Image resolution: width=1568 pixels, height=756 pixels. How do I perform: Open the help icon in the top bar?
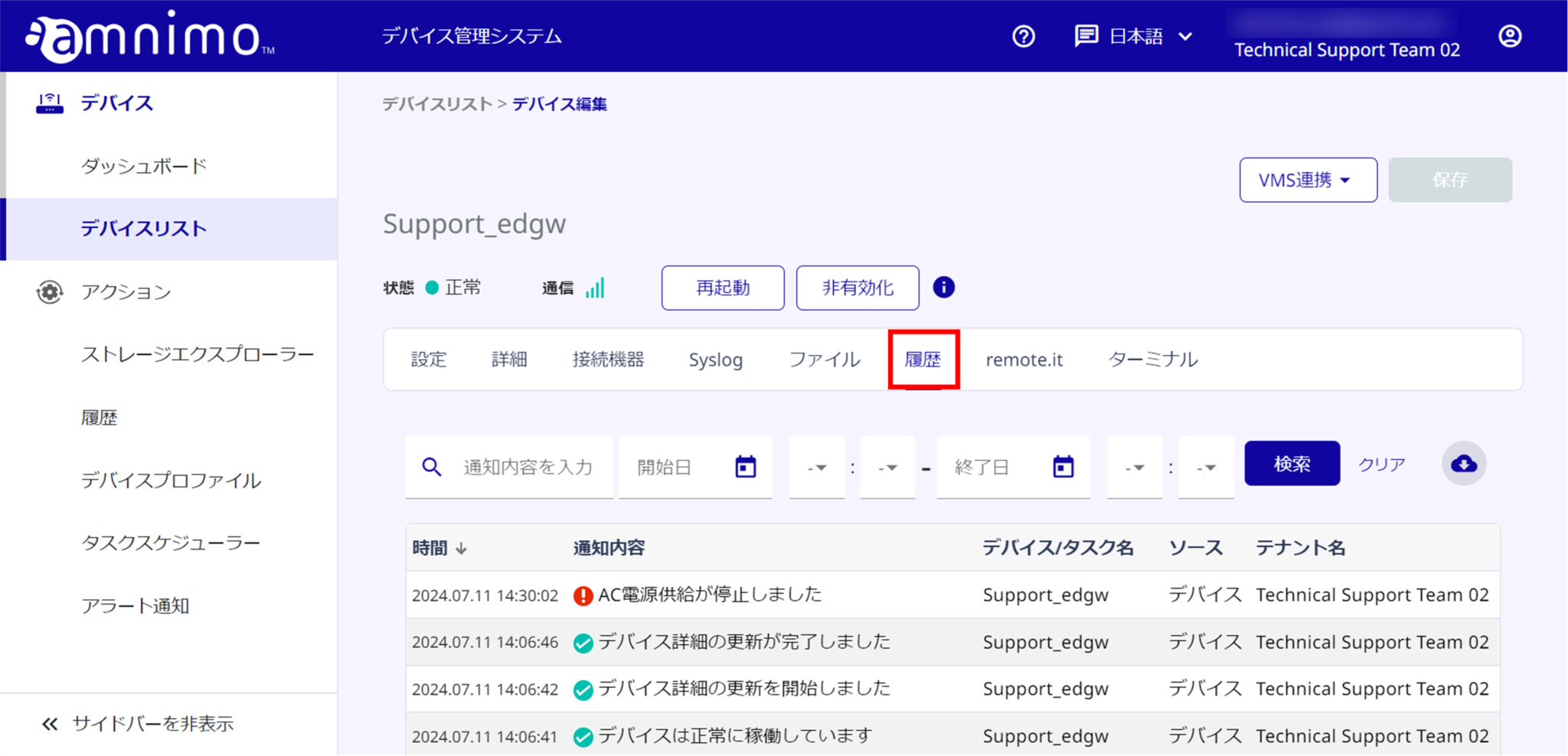[x=1024, y=36]
